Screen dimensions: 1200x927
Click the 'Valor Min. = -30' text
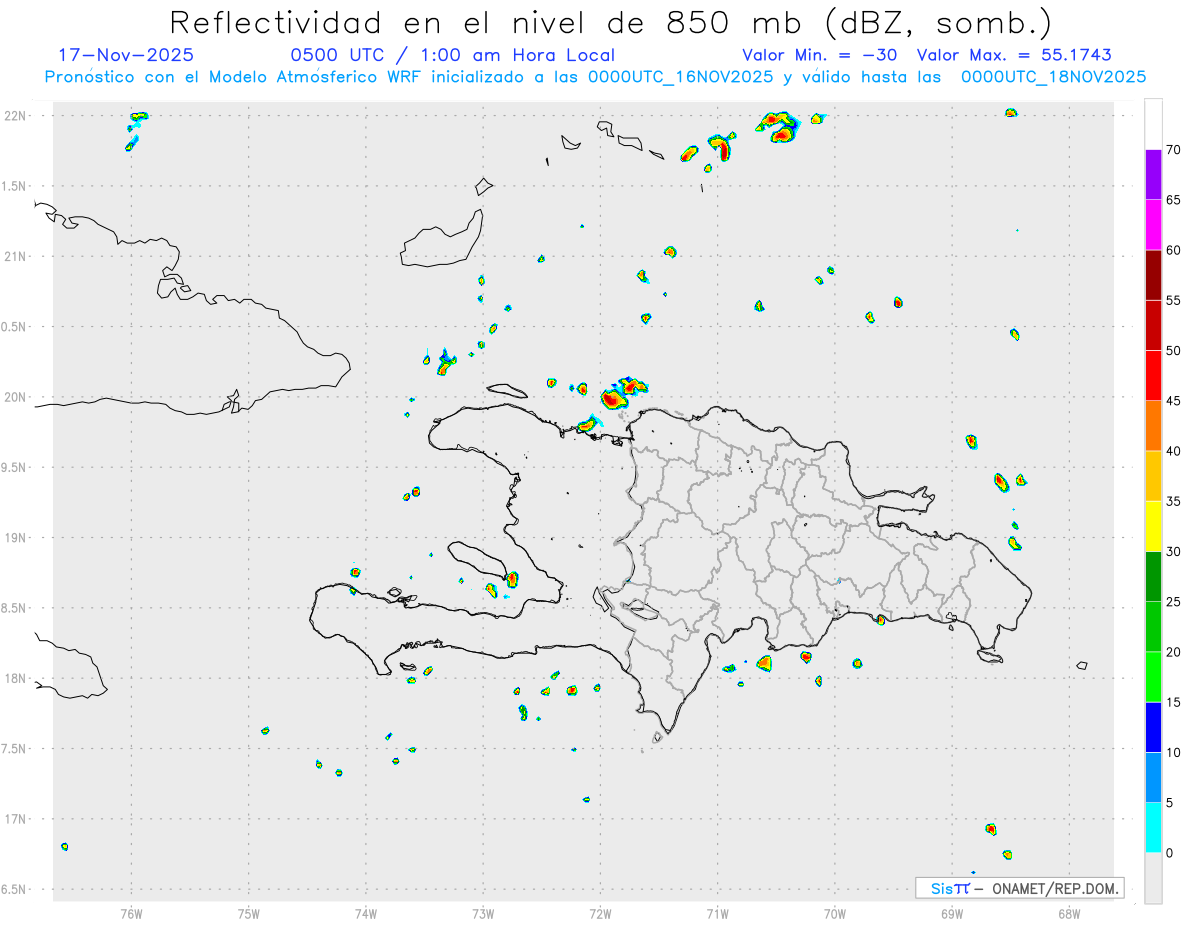pyautogui.click(x=820, y=55)
